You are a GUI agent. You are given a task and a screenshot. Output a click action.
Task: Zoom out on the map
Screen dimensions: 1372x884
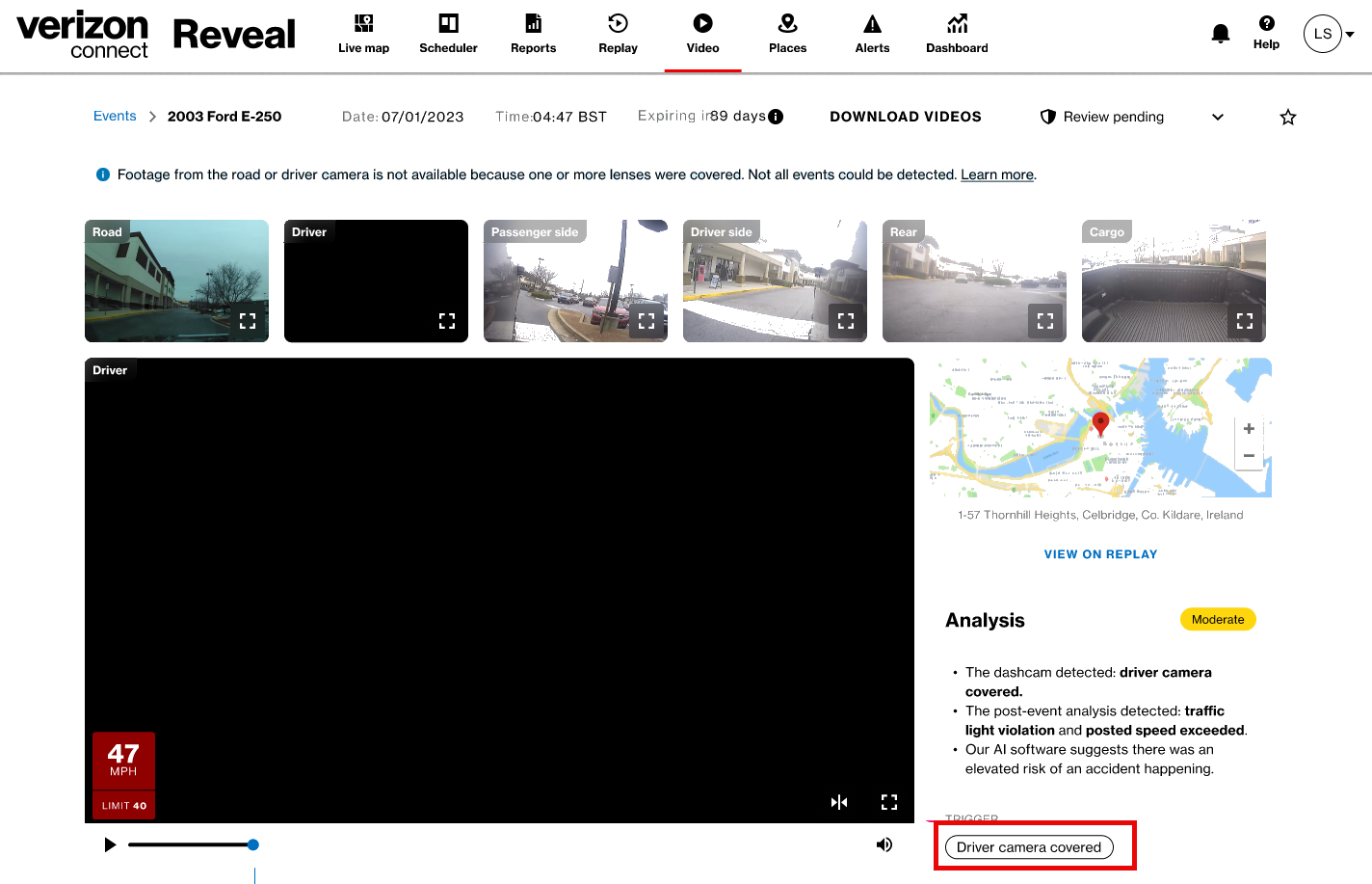click(x=1249, y=456)
